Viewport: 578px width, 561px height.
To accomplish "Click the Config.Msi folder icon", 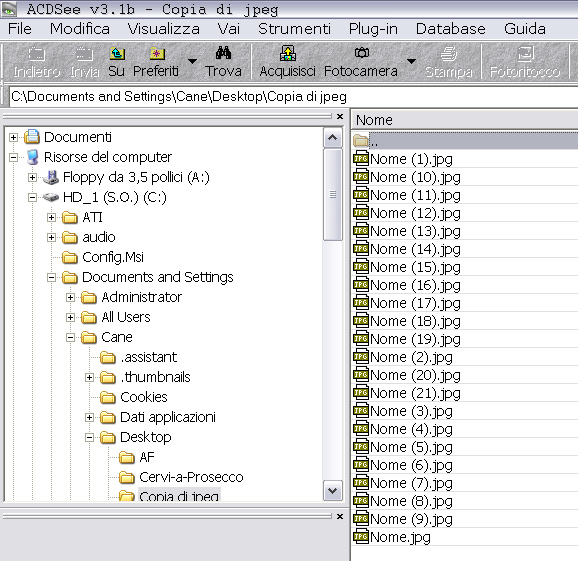I will 70,257.
